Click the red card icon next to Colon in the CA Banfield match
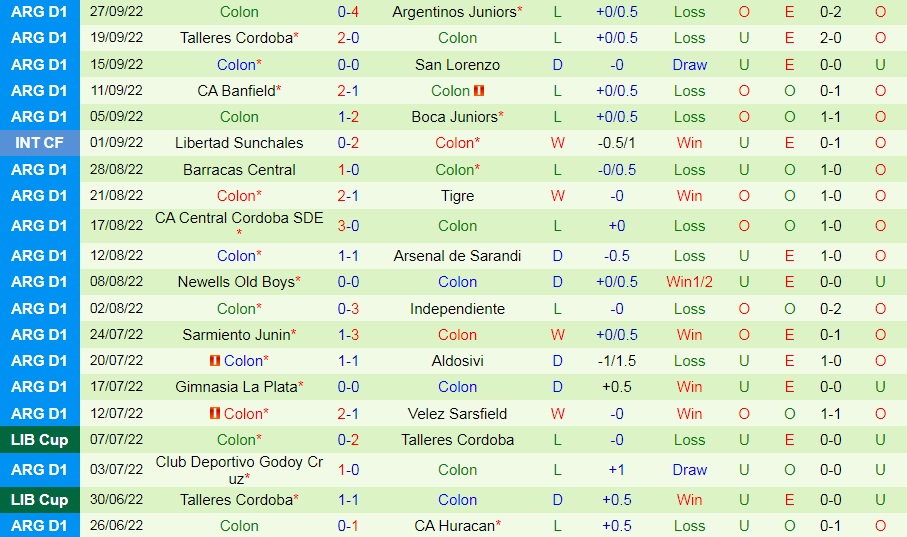 tap(479, 91)
